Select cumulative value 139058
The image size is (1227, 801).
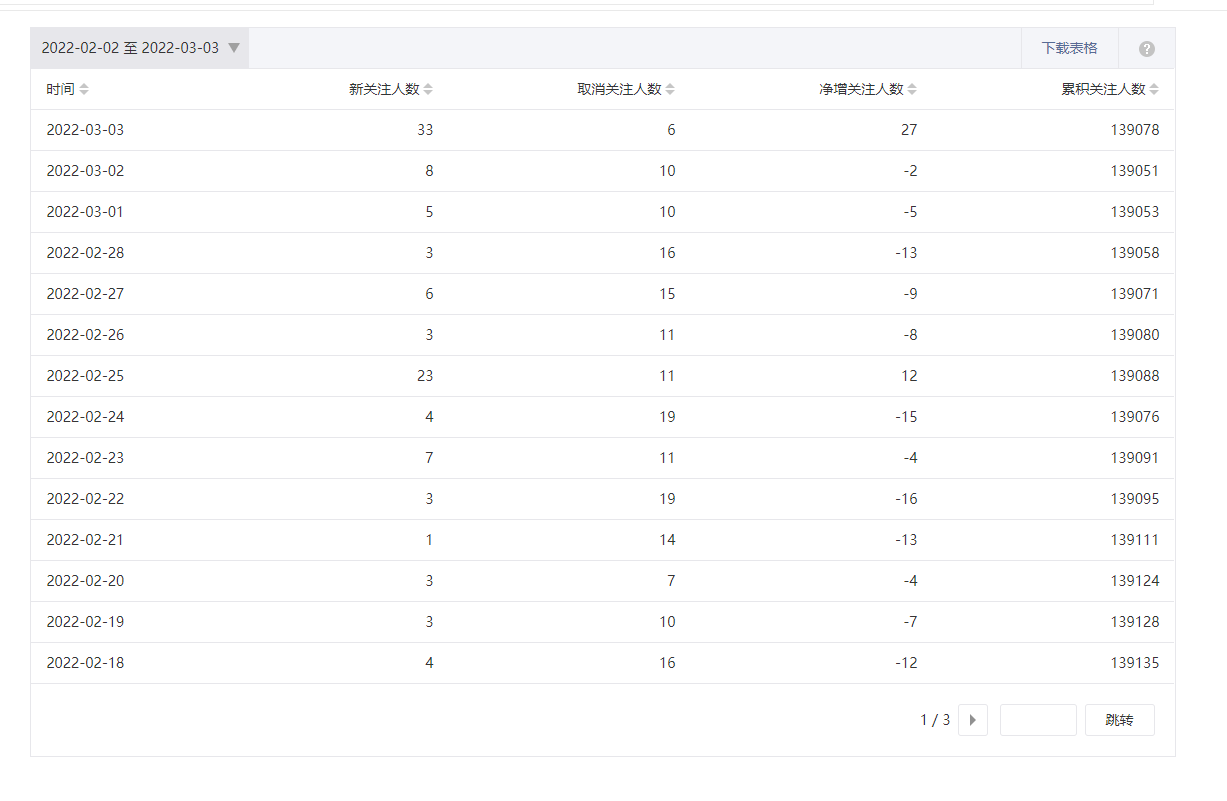1135,253
